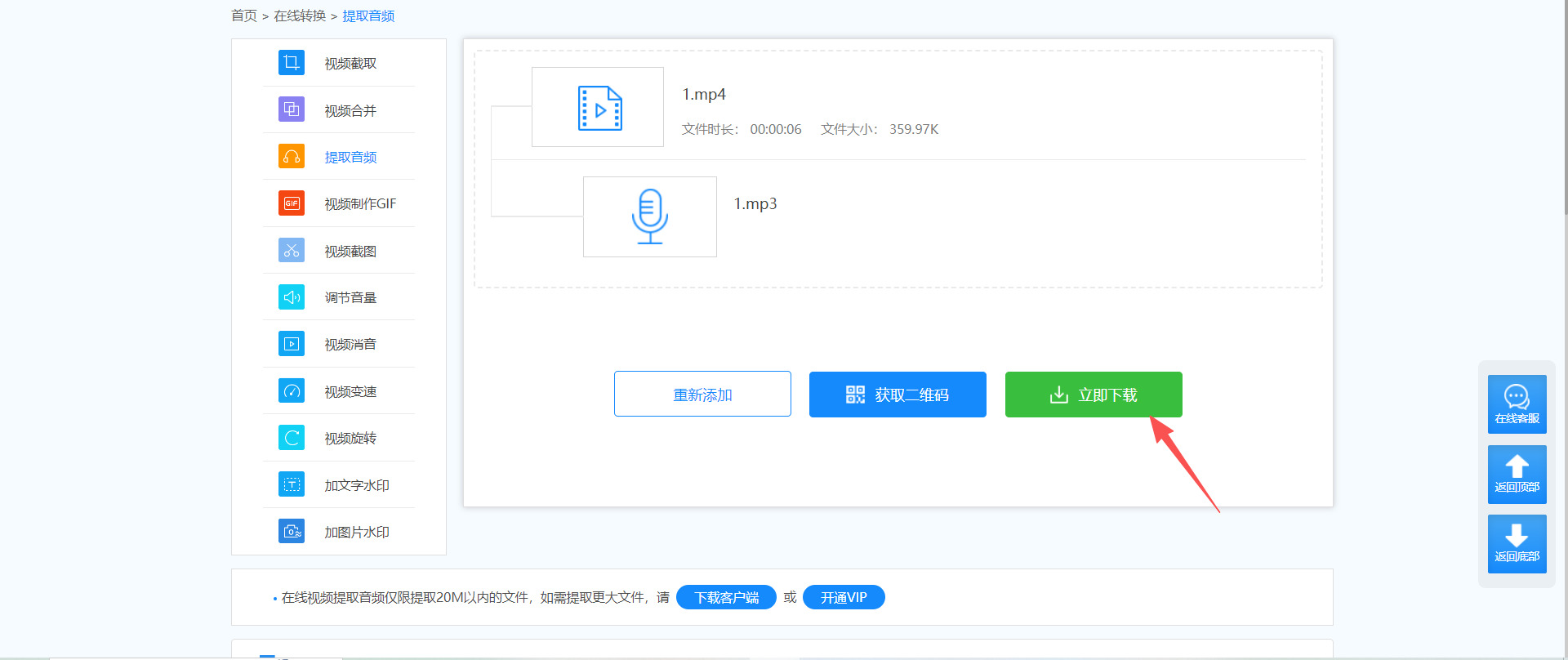Open the red GIF maker icon
Image resolution: width=1568 pixels, height=660 pixels.
point(292,203)
